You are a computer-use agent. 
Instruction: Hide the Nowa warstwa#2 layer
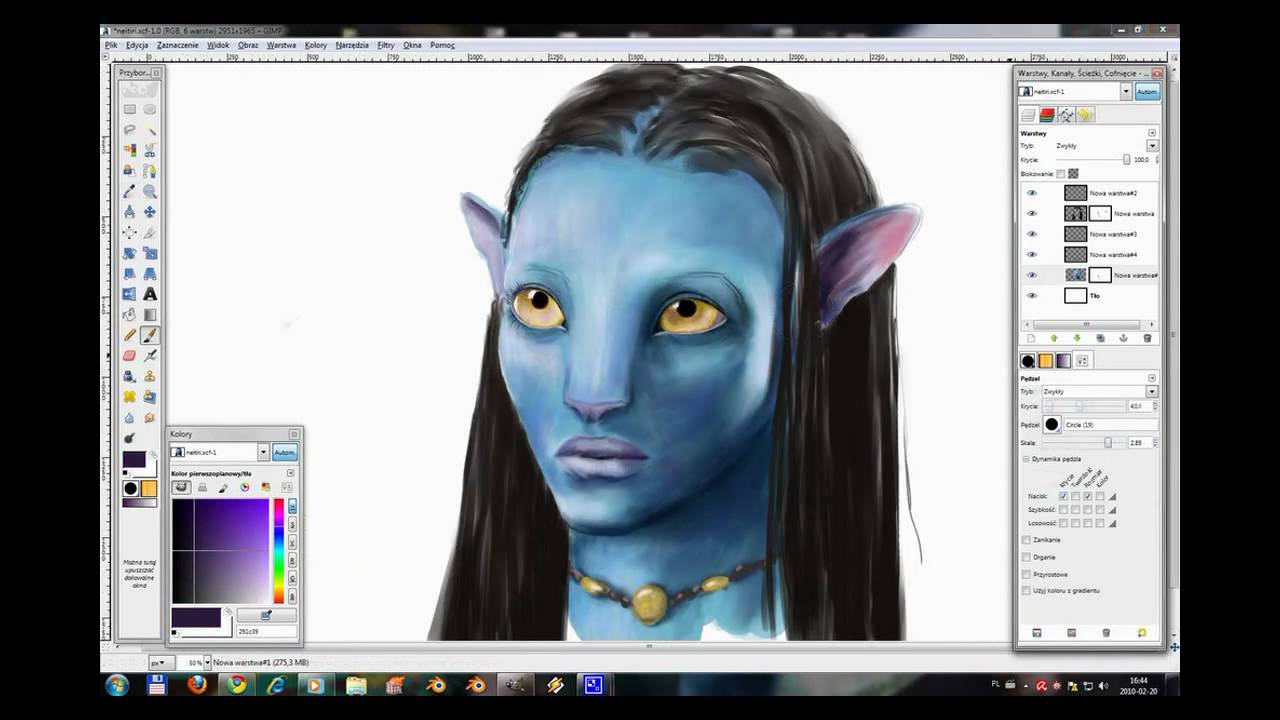tap(1032, 193)
